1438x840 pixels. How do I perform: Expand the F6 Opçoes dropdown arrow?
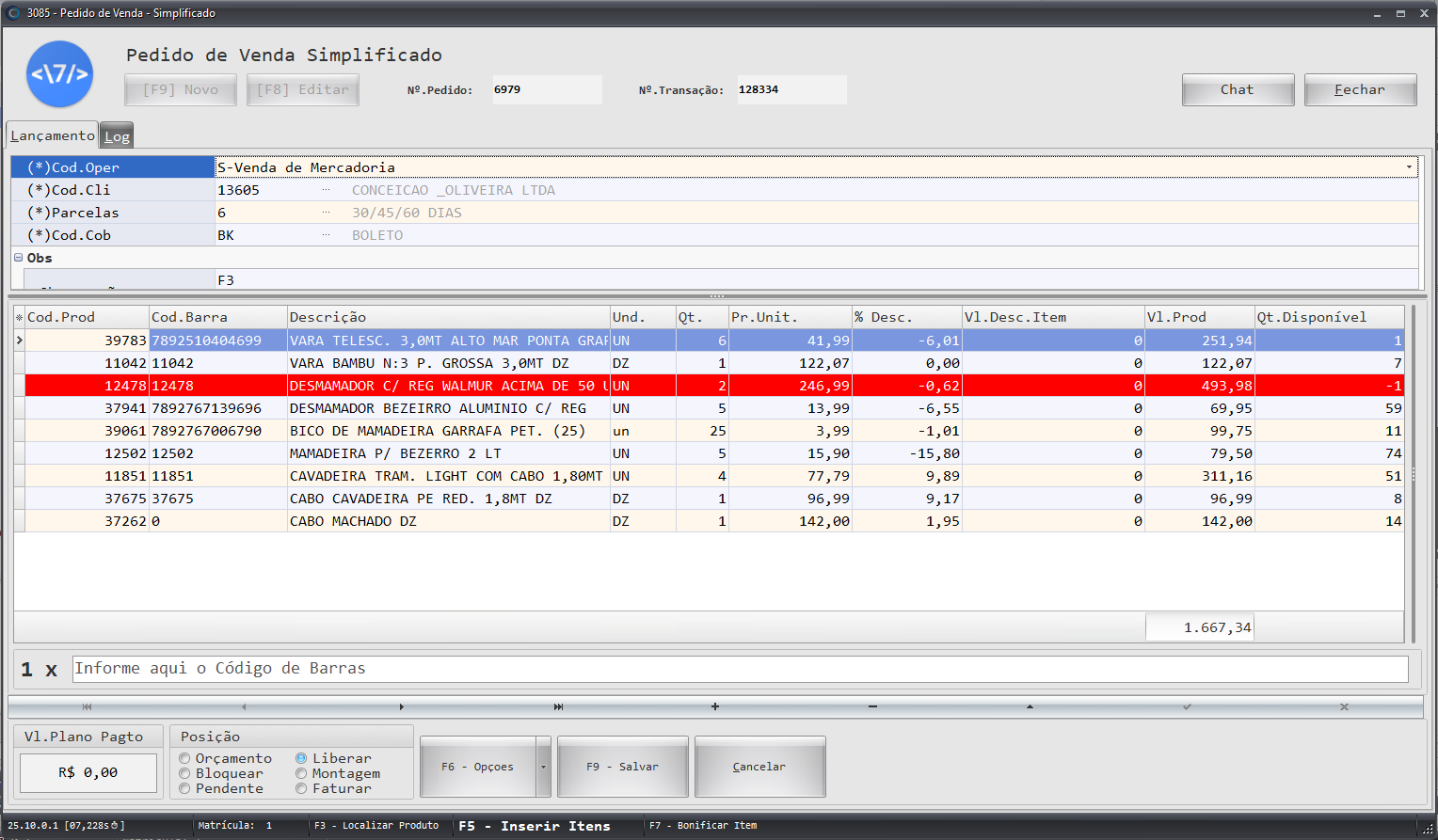(x=543, y=767)
